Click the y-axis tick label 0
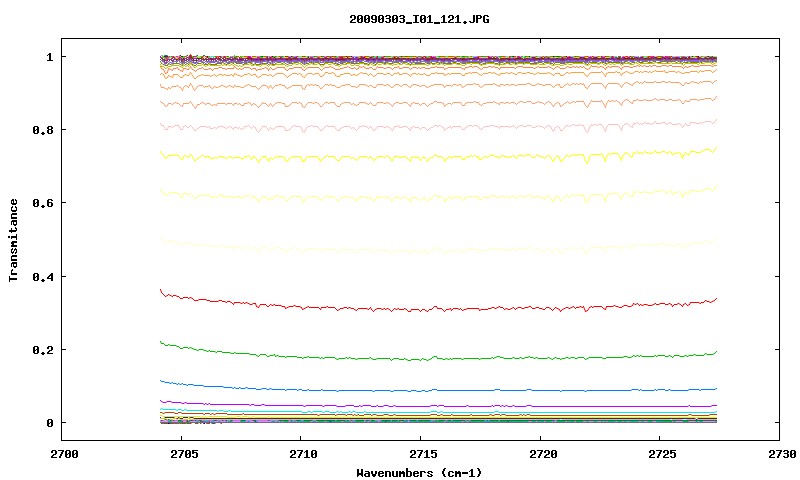The image size is (800, 480). 49,423
